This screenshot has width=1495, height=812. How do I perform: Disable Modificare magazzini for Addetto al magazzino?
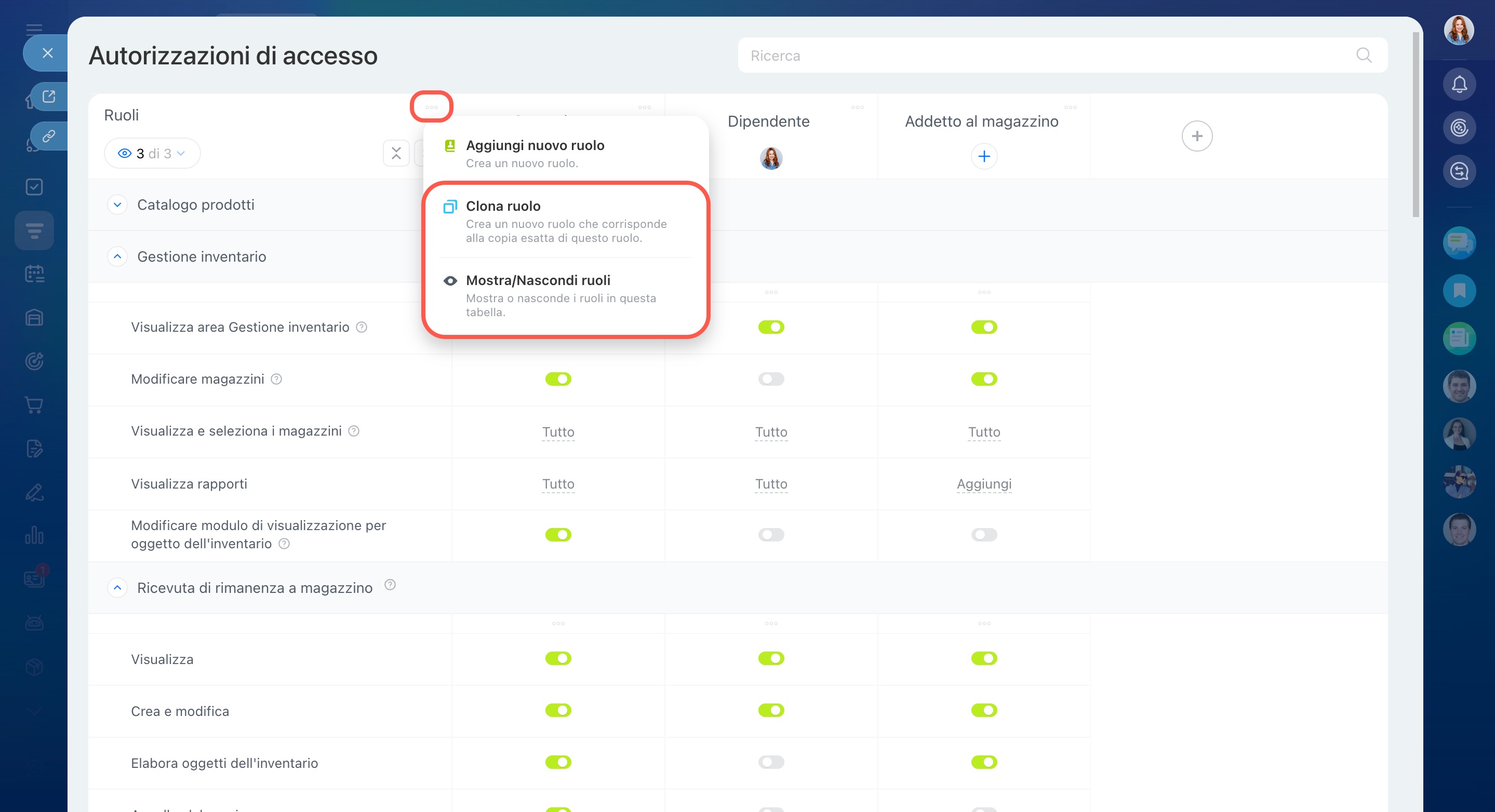(x=984, y=380)
